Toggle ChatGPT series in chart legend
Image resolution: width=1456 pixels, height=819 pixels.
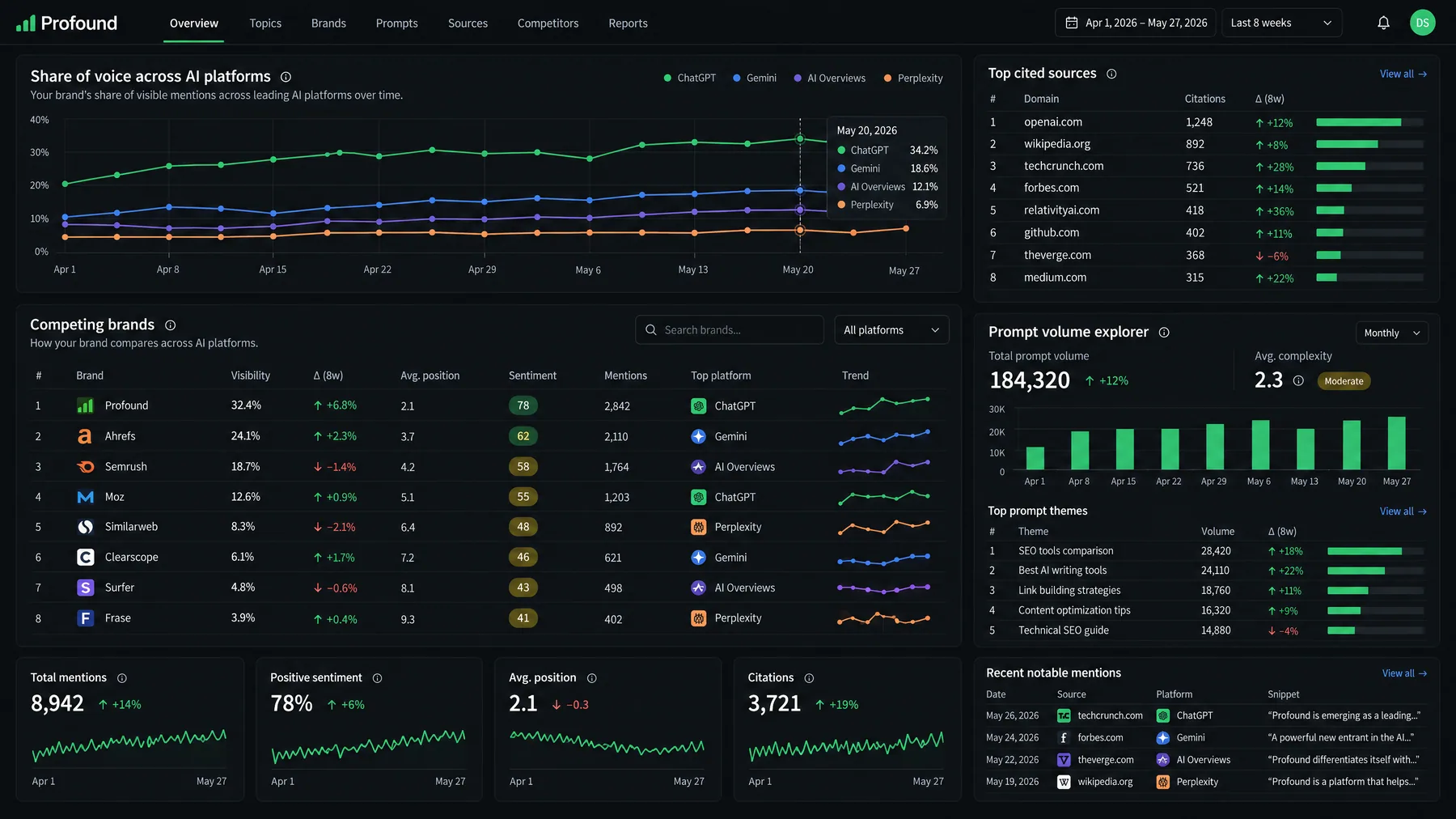click(689, 79)
